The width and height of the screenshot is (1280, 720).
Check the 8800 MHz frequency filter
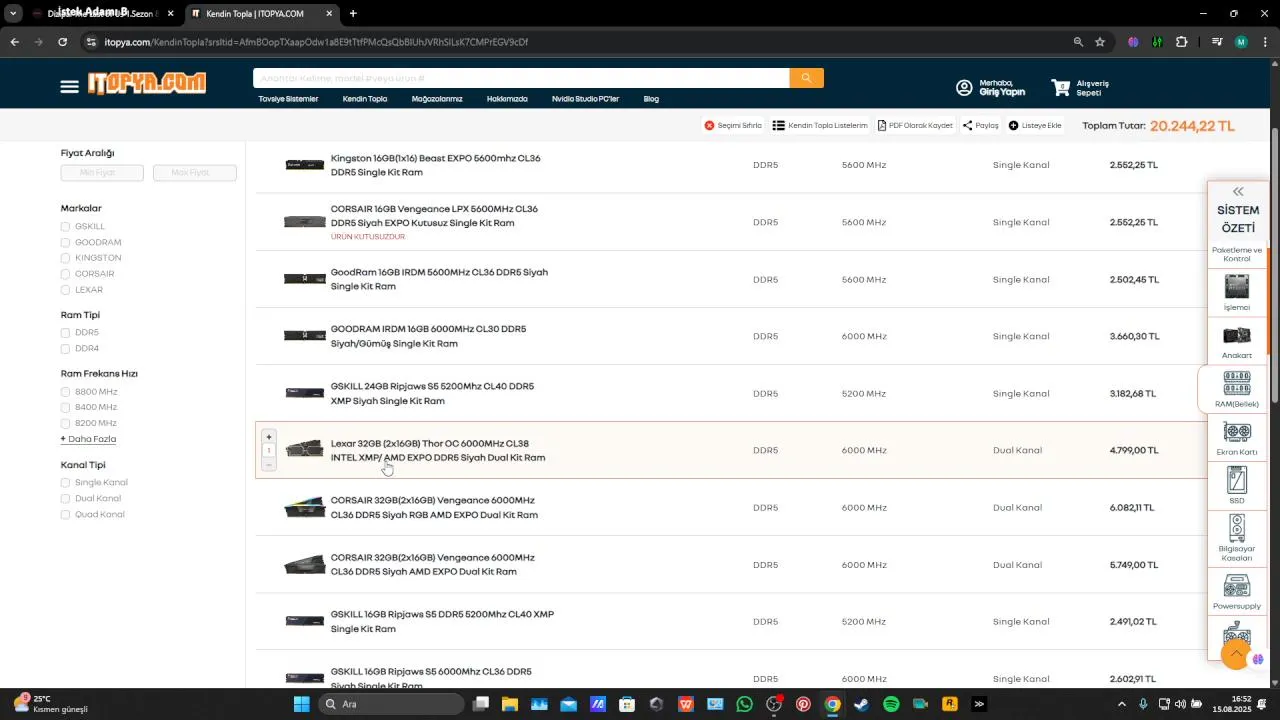point(65,392)
